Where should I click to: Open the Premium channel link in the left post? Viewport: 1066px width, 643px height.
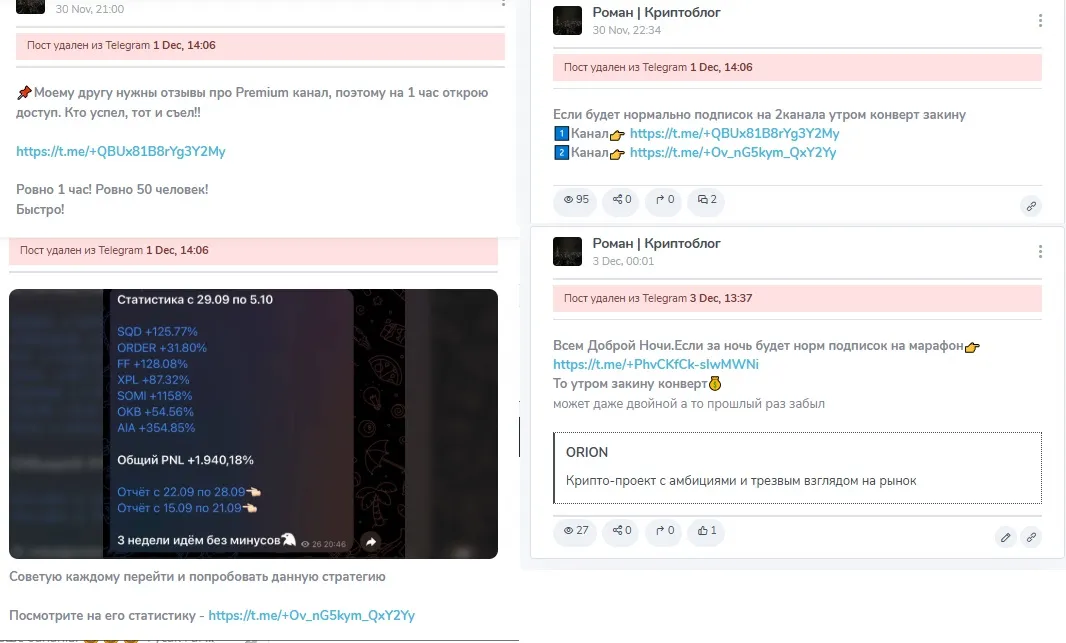coord(120,152)
